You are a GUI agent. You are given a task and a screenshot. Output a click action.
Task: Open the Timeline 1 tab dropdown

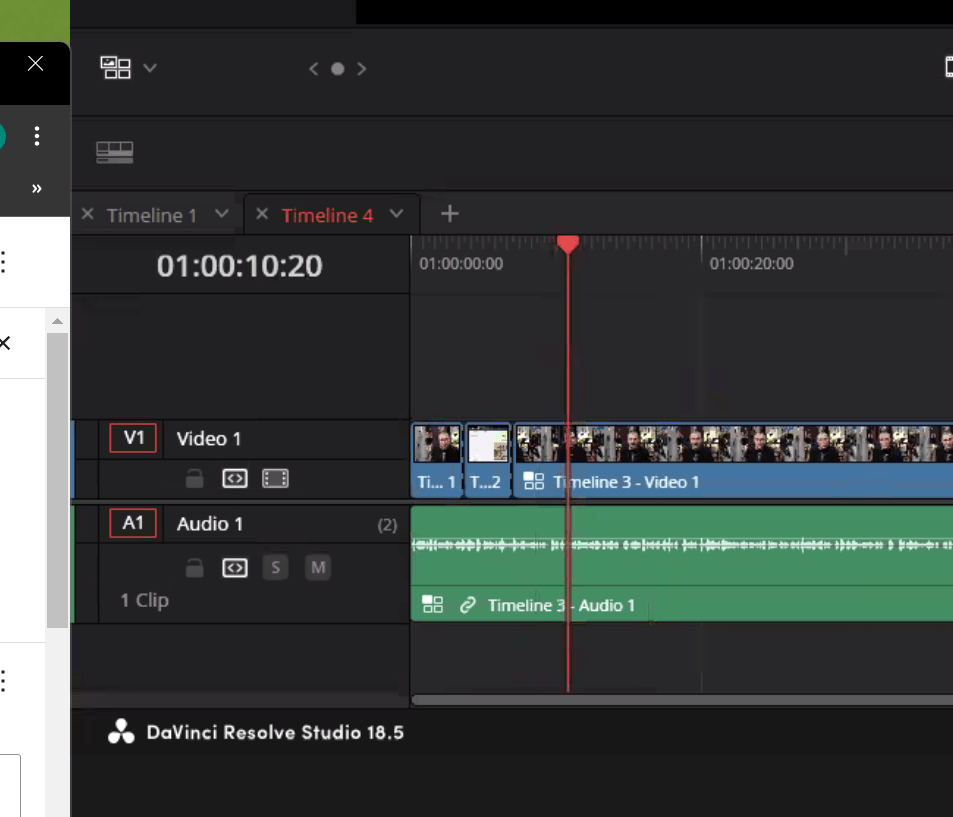pos(222,214)
